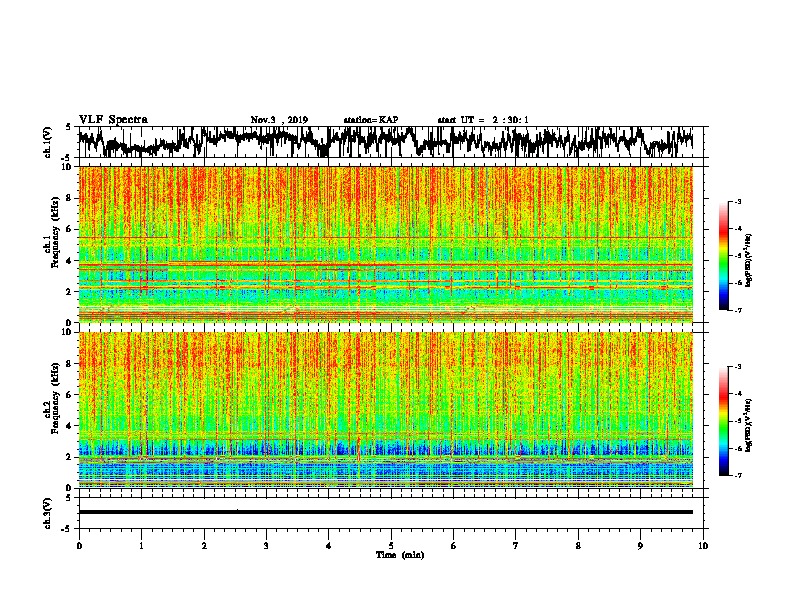Click the ch.2 spectrogram image
The image size is (792, 612).
(x=385, y=410)
